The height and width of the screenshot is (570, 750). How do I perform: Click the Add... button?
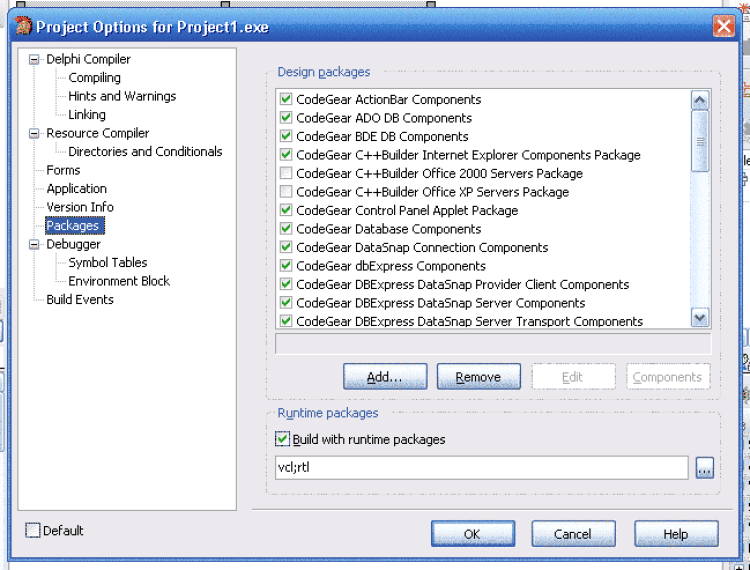(384, 377)
